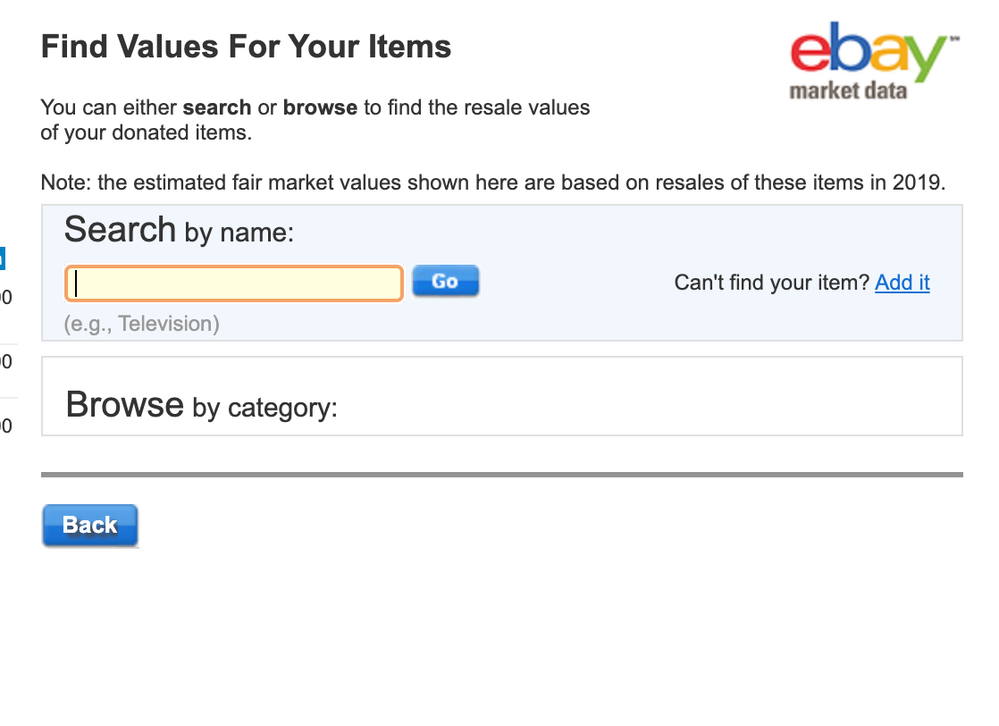Click the trademark symbol beside eBay logo
This screenshot has height=726, width=999.
954,39
